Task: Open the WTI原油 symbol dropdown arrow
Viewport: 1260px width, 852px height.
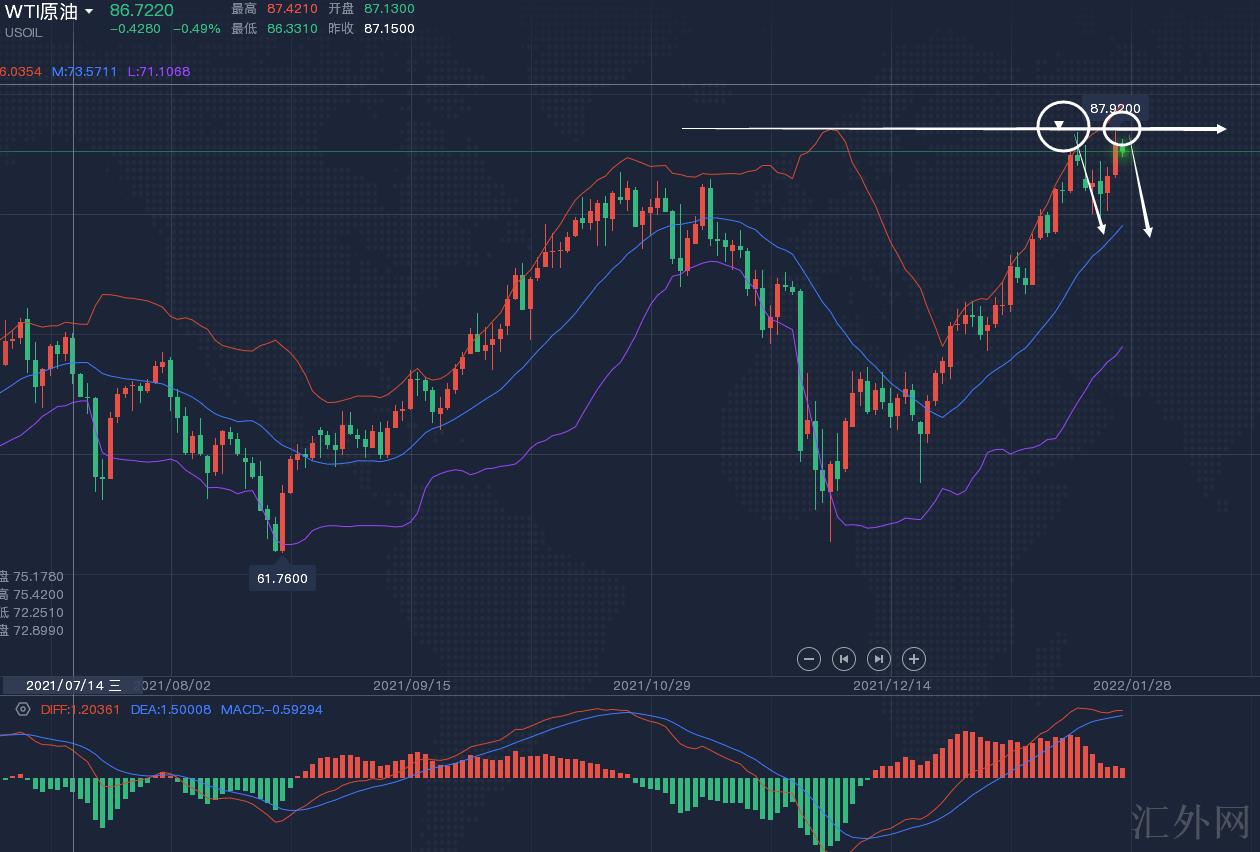Action: tap(89, 12)
